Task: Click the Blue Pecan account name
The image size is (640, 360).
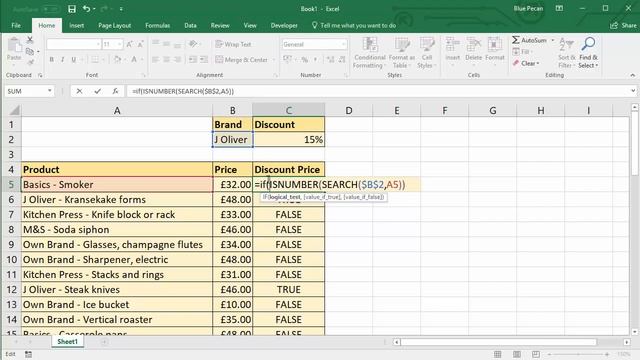Action: [x=528, y=9]
